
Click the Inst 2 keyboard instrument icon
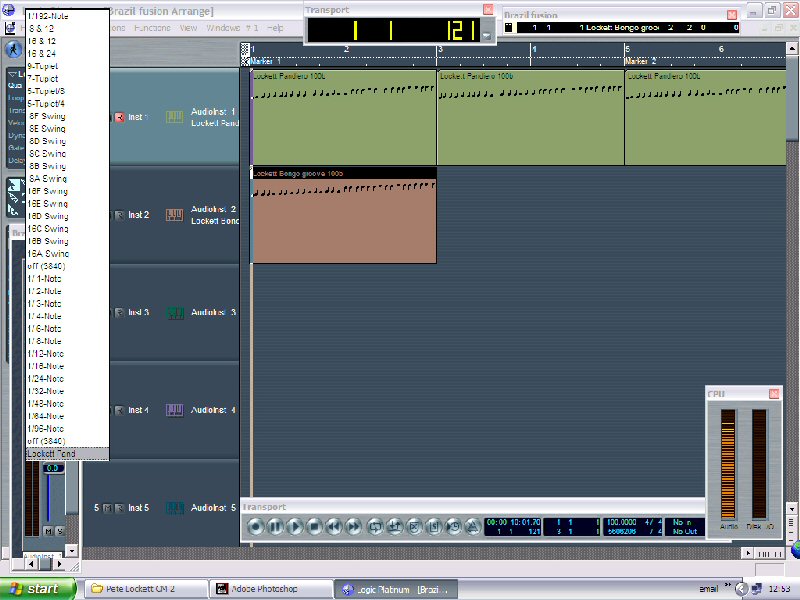(174, 215)
